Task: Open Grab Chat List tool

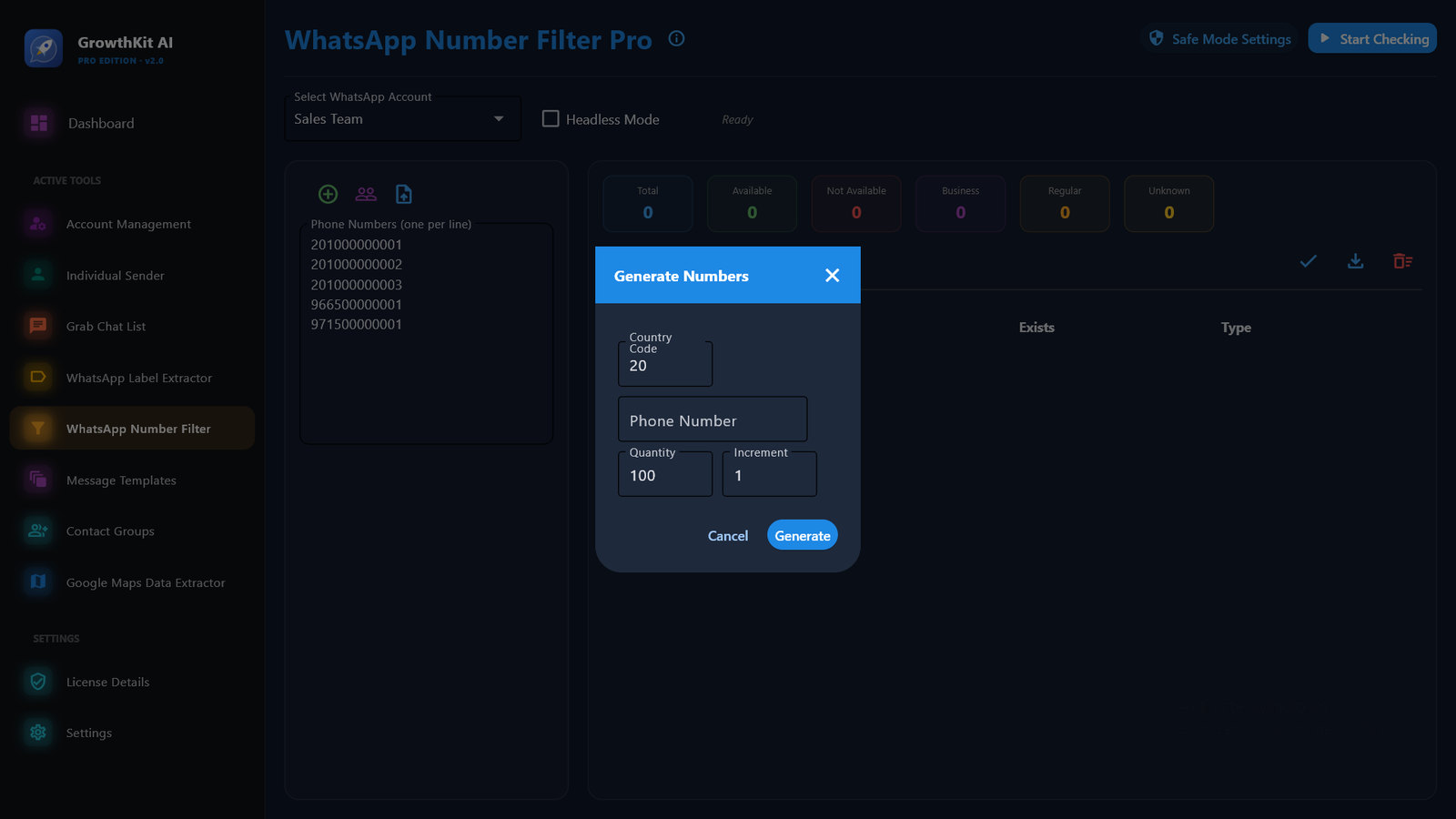Action: [133, 326]
